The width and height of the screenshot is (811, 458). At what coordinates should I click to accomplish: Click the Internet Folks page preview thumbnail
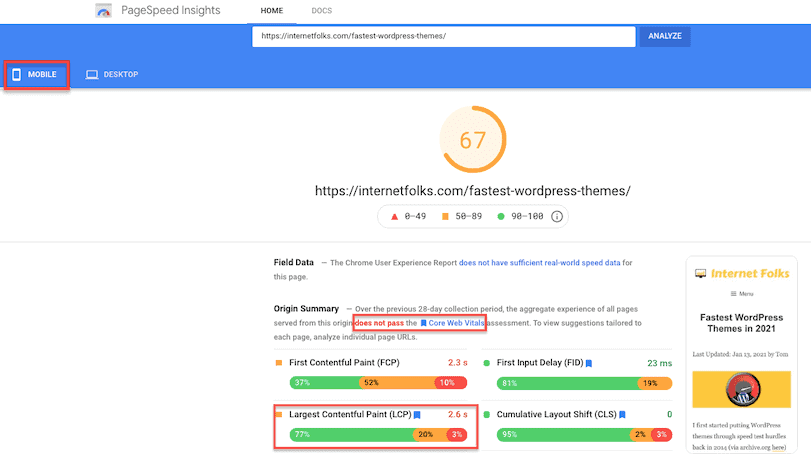tap(742, 355)
